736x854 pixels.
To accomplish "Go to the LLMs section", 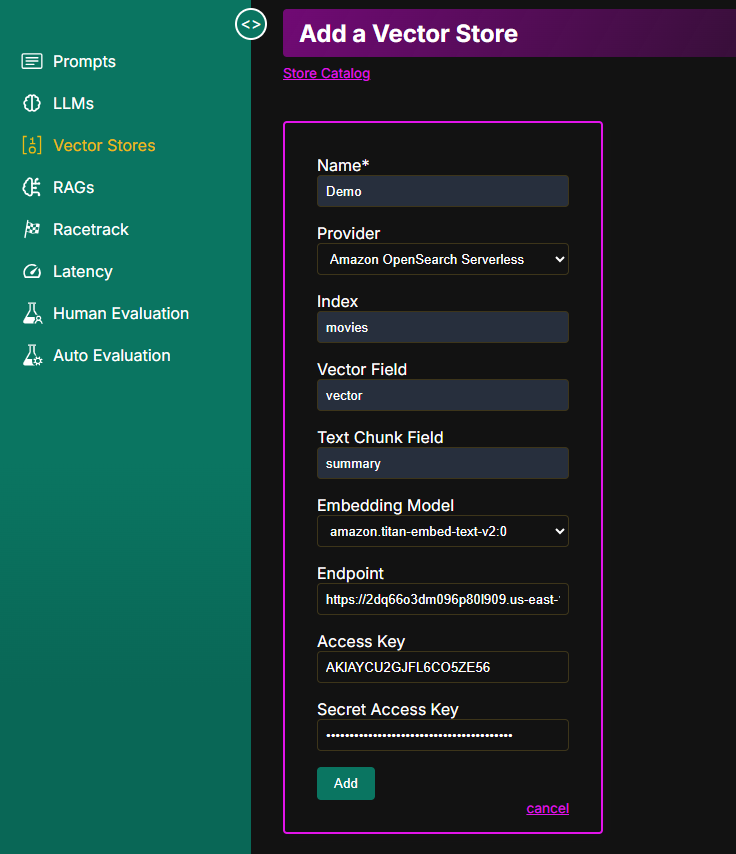I will tap(73, 103).
